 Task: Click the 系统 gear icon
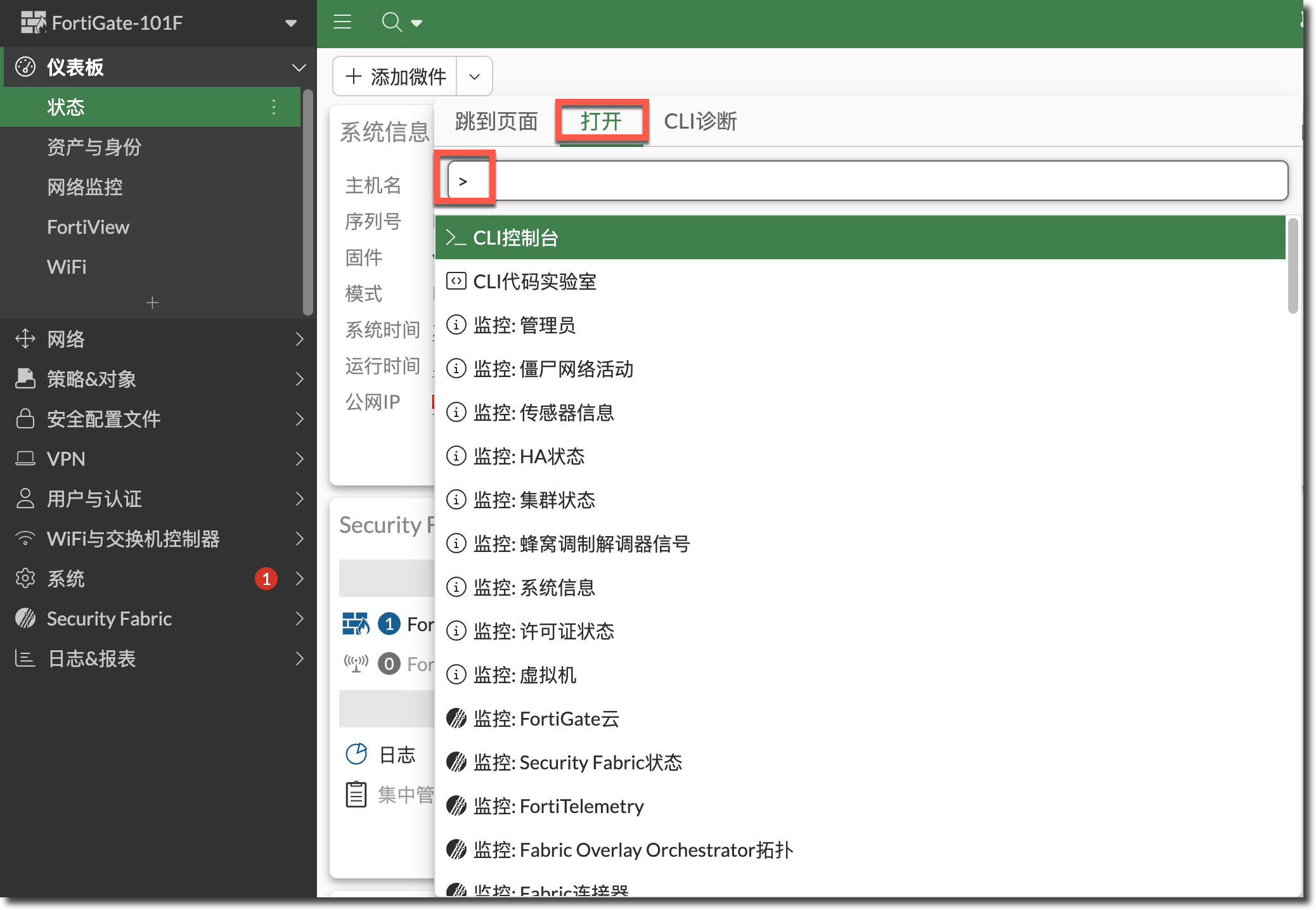25,578
